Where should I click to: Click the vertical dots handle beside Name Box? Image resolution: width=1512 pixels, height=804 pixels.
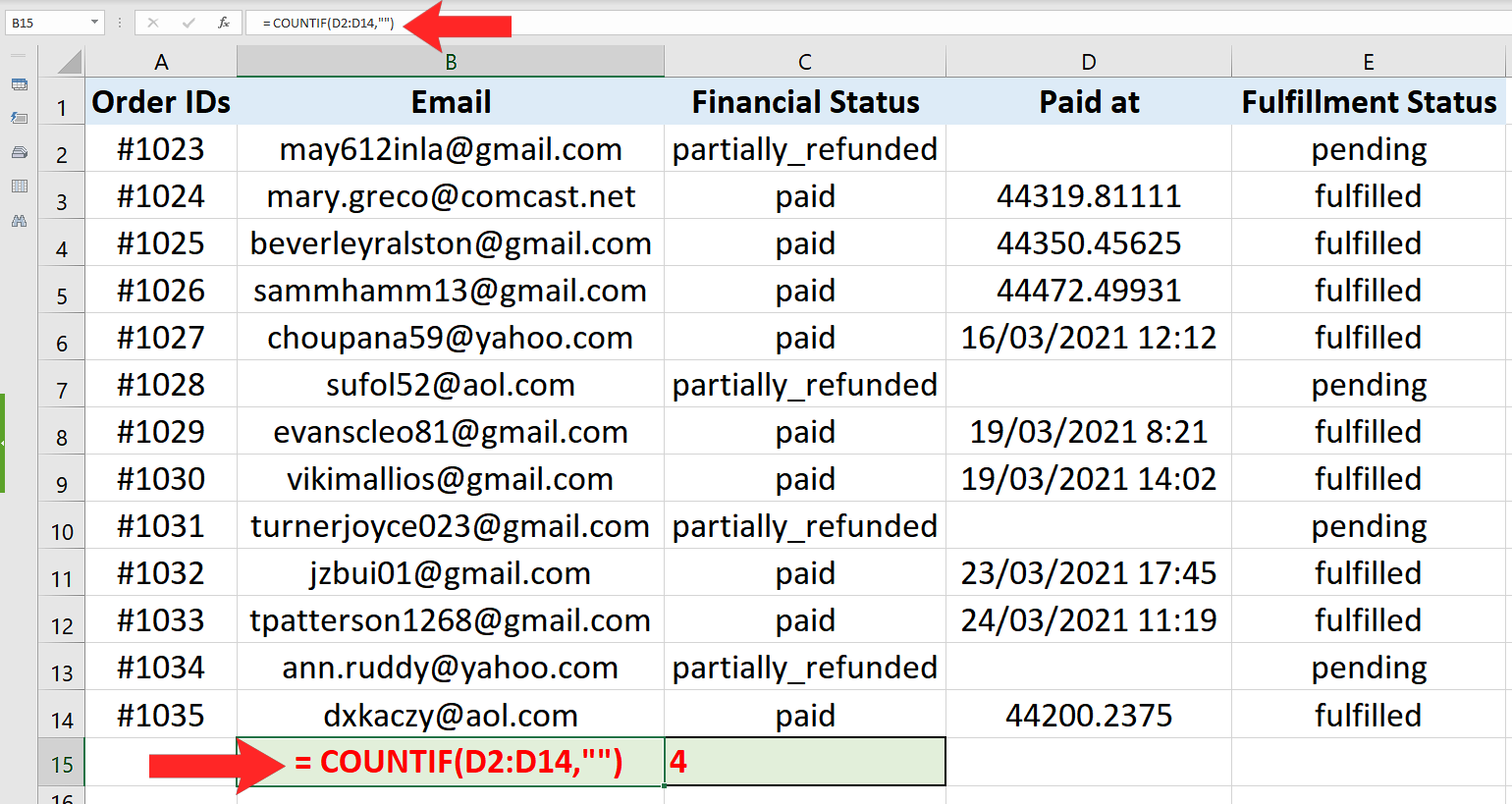[x=120, y=23]
